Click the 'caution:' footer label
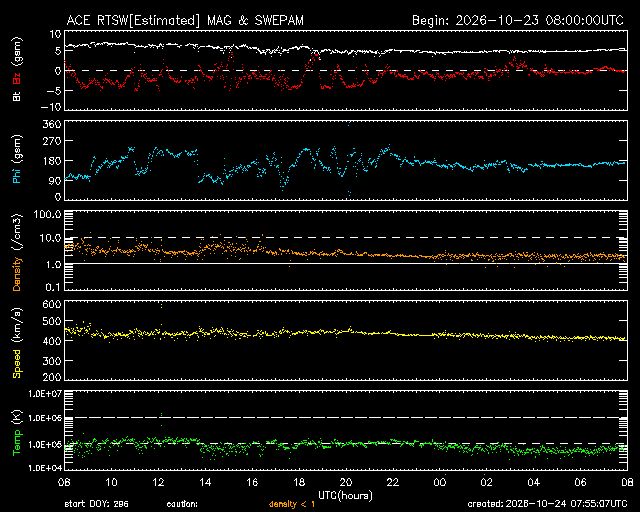640x512 pixels. click(182, 504)
